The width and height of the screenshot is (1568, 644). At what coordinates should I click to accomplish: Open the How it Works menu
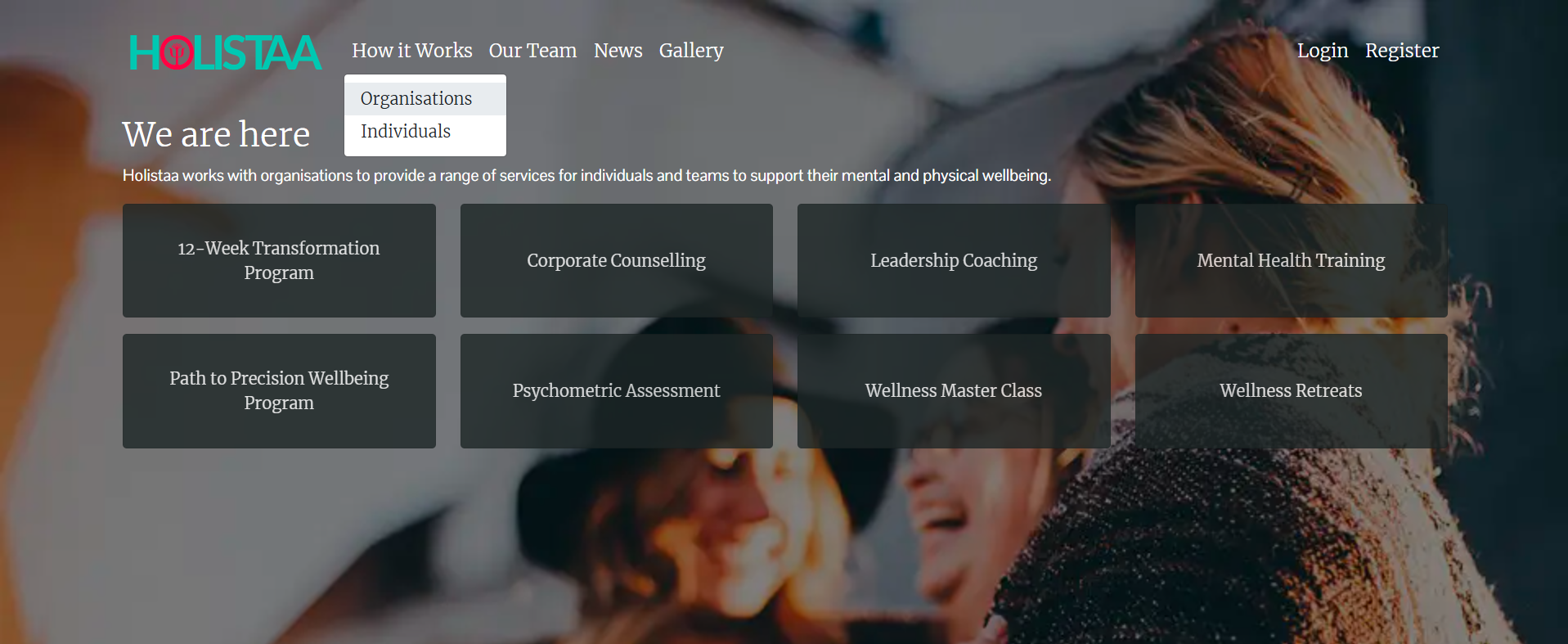point(412,51)
